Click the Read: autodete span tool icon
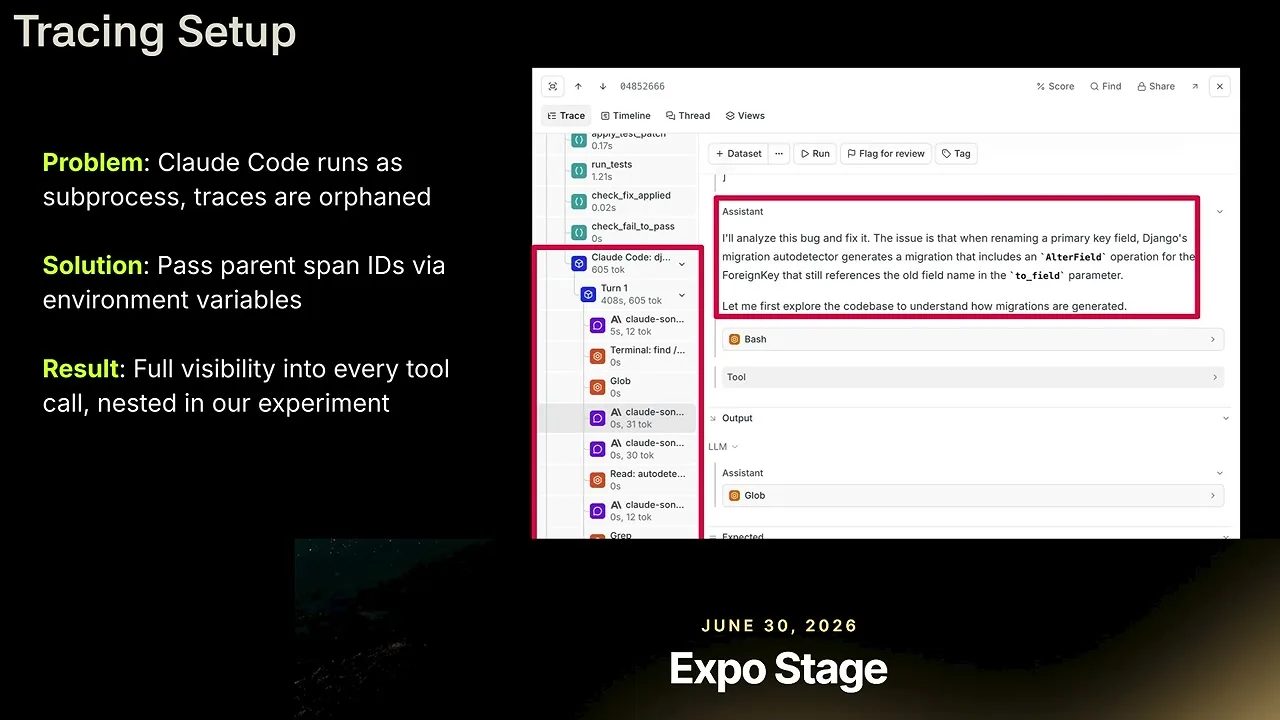 pyautogui.click(x=597, y=480)
